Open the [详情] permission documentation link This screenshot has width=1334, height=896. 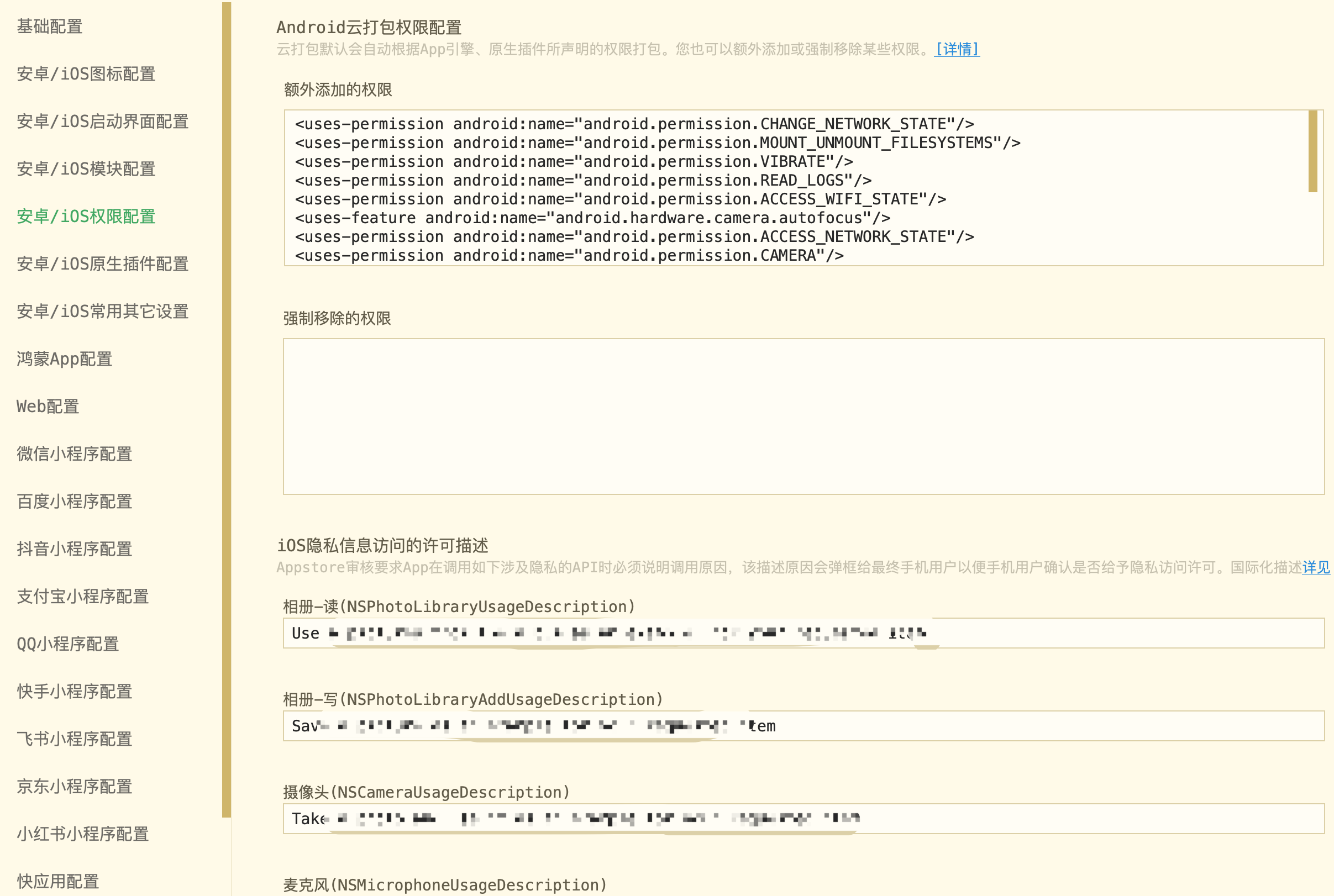pyautogui.click(x=956, y=50)
